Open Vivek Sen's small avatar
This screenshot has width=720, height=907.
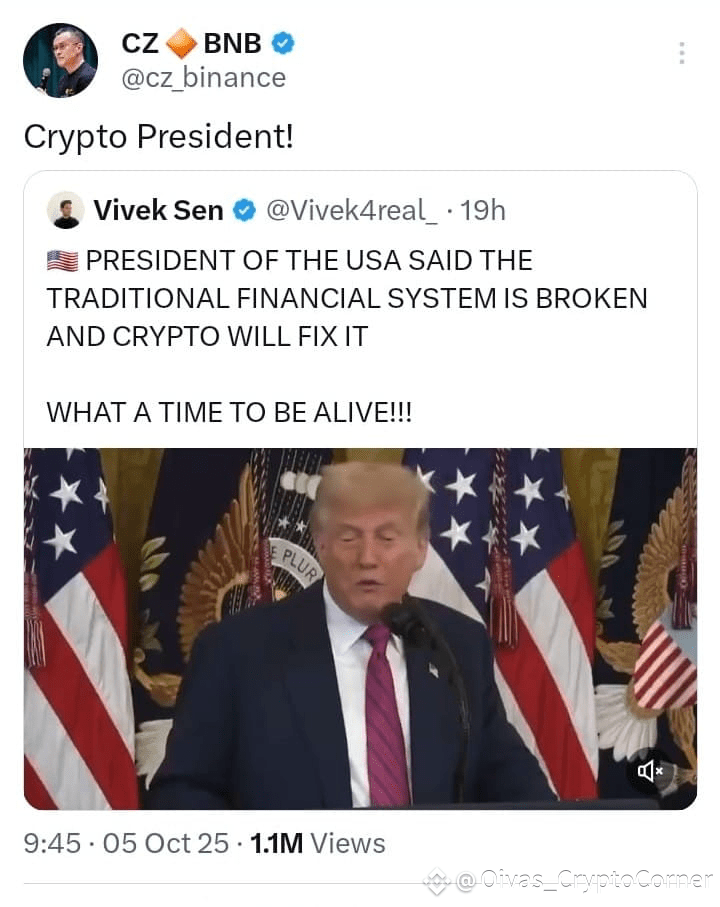[66, 210]
